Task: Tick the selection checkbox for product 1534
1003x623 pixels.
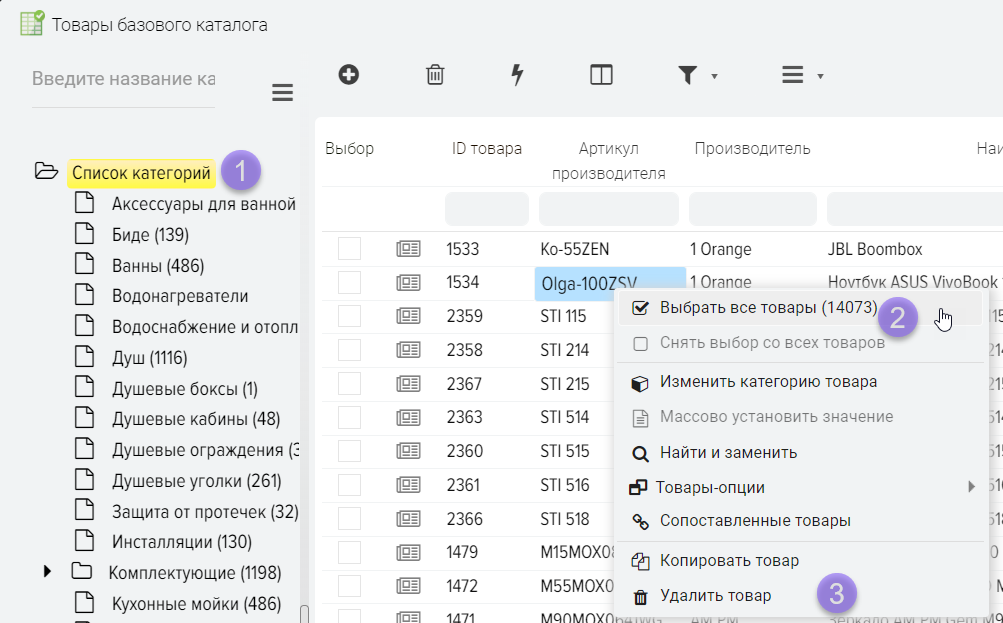Action: 349,283
